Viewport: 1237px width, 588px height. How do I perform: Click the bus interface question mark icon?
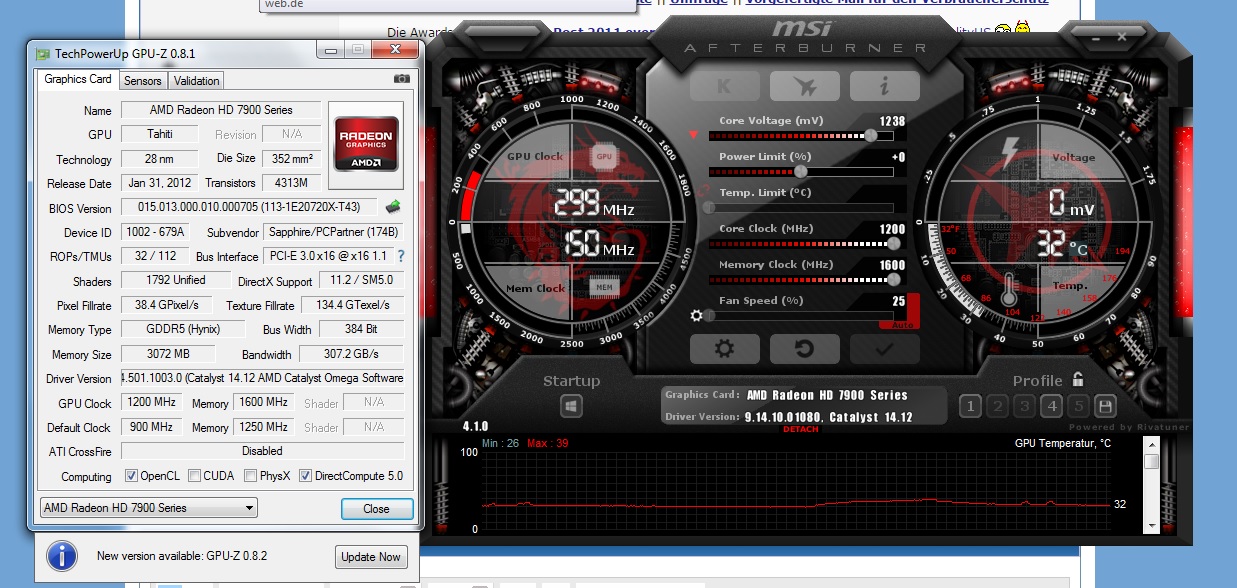click(401, 256)
